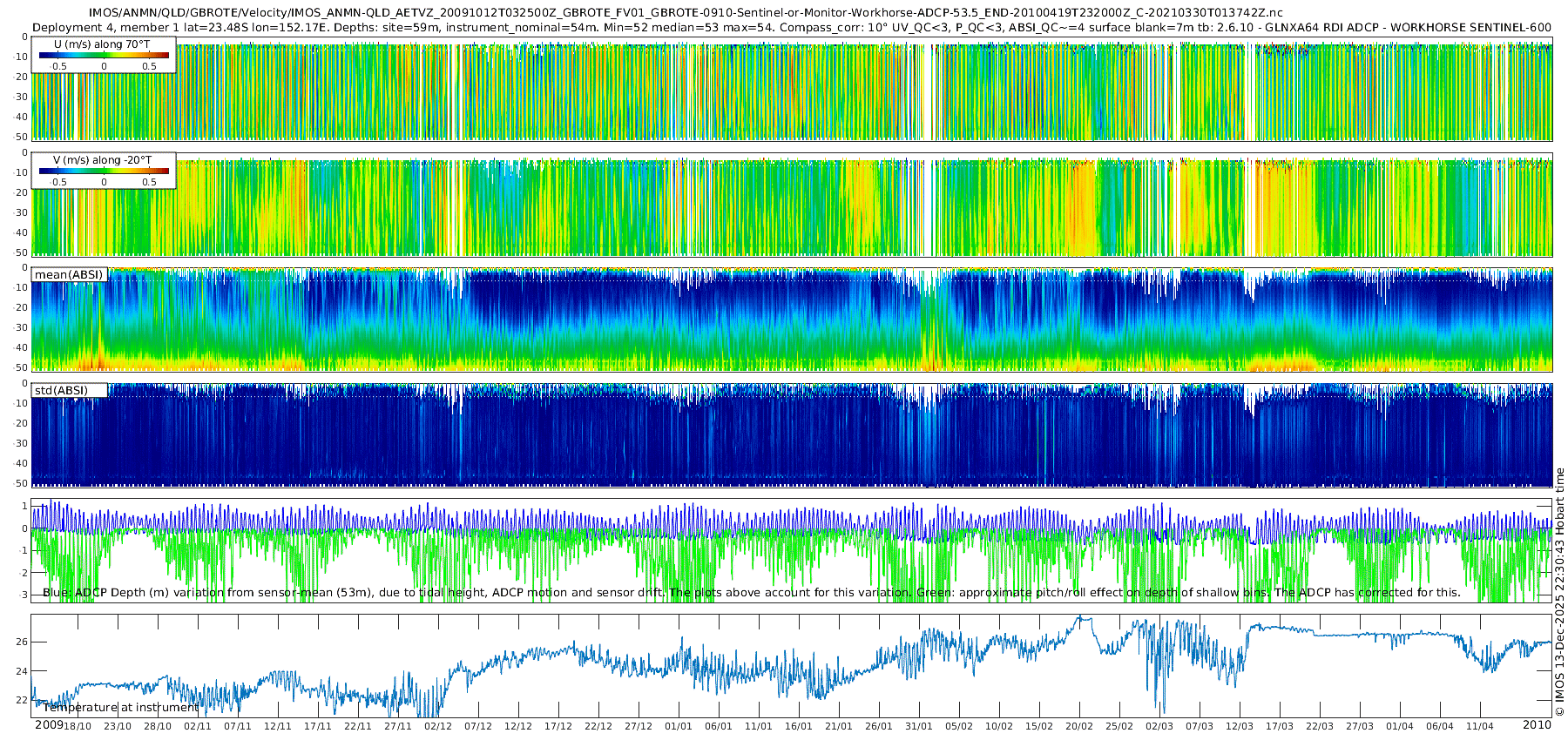Click the 2010 year label on time axis
Viewport: 1568px width, 740px height.
coord(1537,725)
